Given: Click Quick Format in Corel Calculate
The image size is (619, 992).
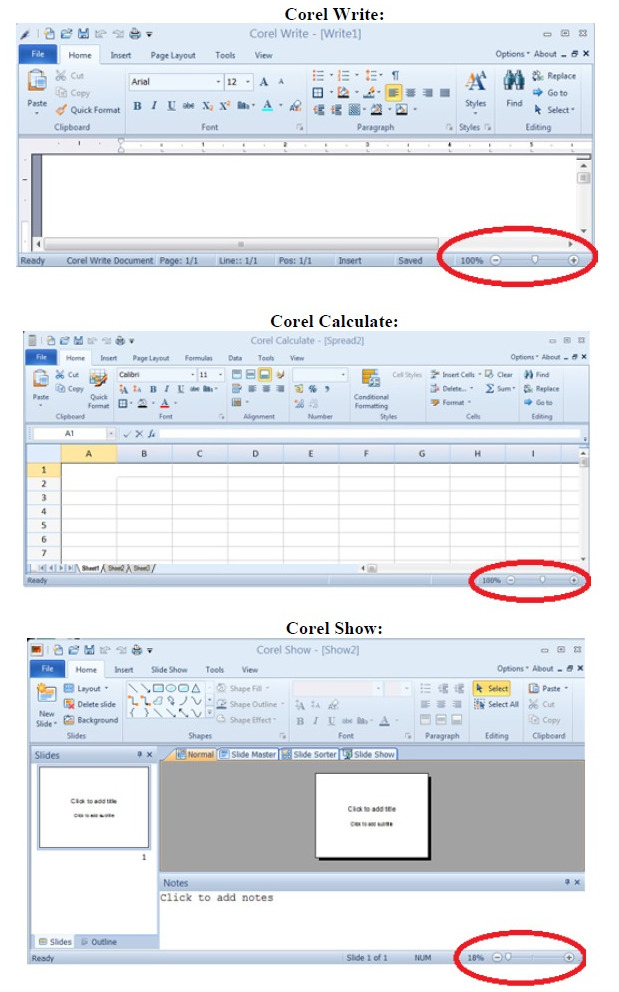Looking at the screenshot, I should coord(99,390).
